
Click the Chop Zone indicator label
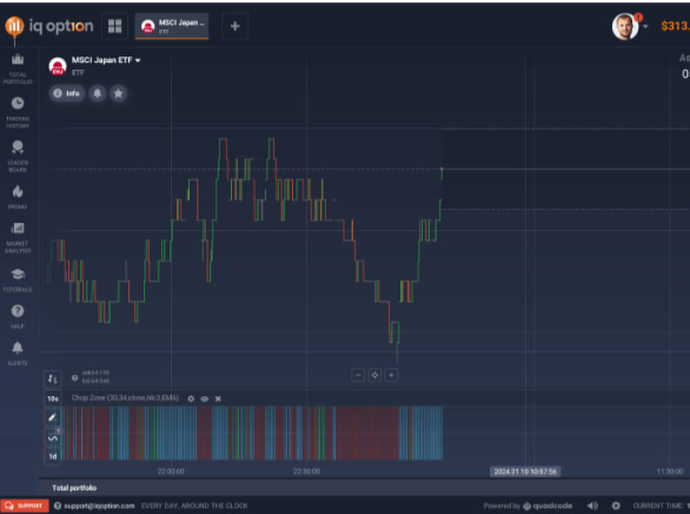tap(125, 398)
